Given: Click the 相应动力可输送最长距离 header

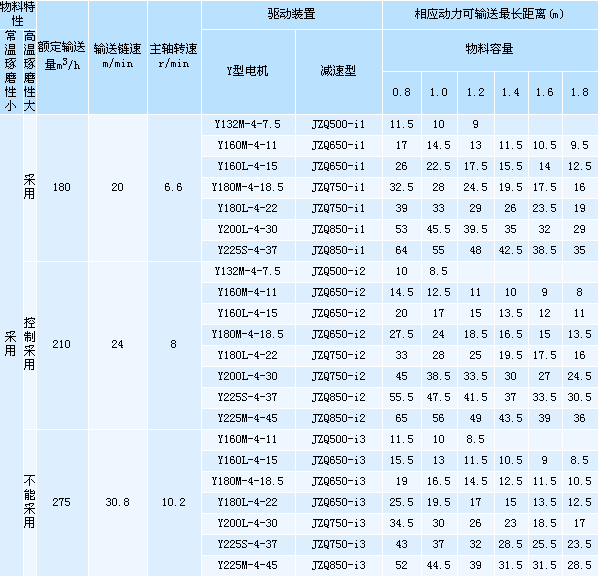Looking at the screenshot, I should 490,14.
